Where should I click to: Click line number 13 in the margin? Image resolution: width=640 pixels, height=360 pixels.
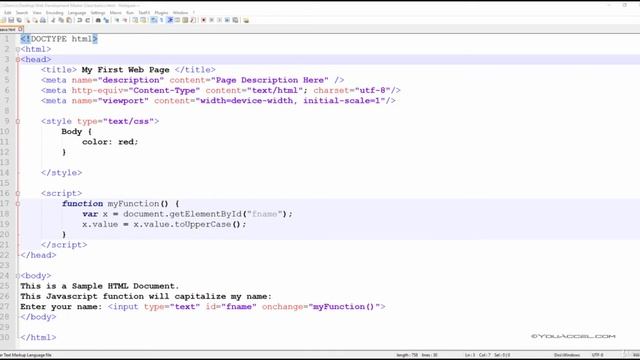pyautogui.click(x=5, y=162)
